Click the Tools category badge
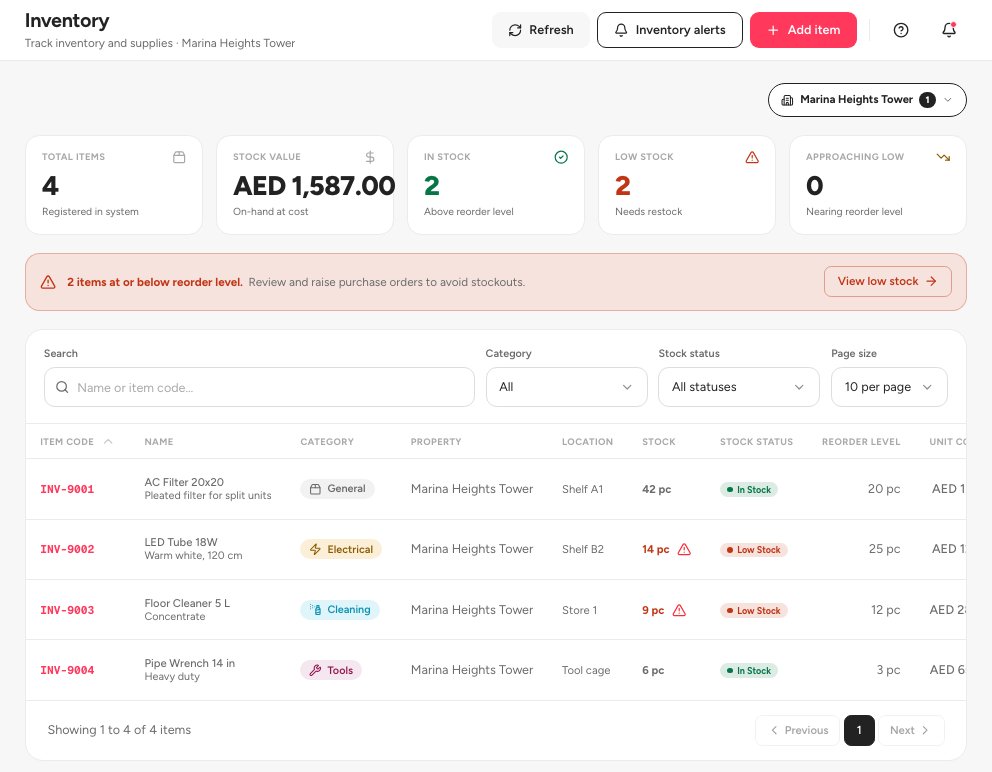This screenshot has width=992, height=772. click(331, 670)
